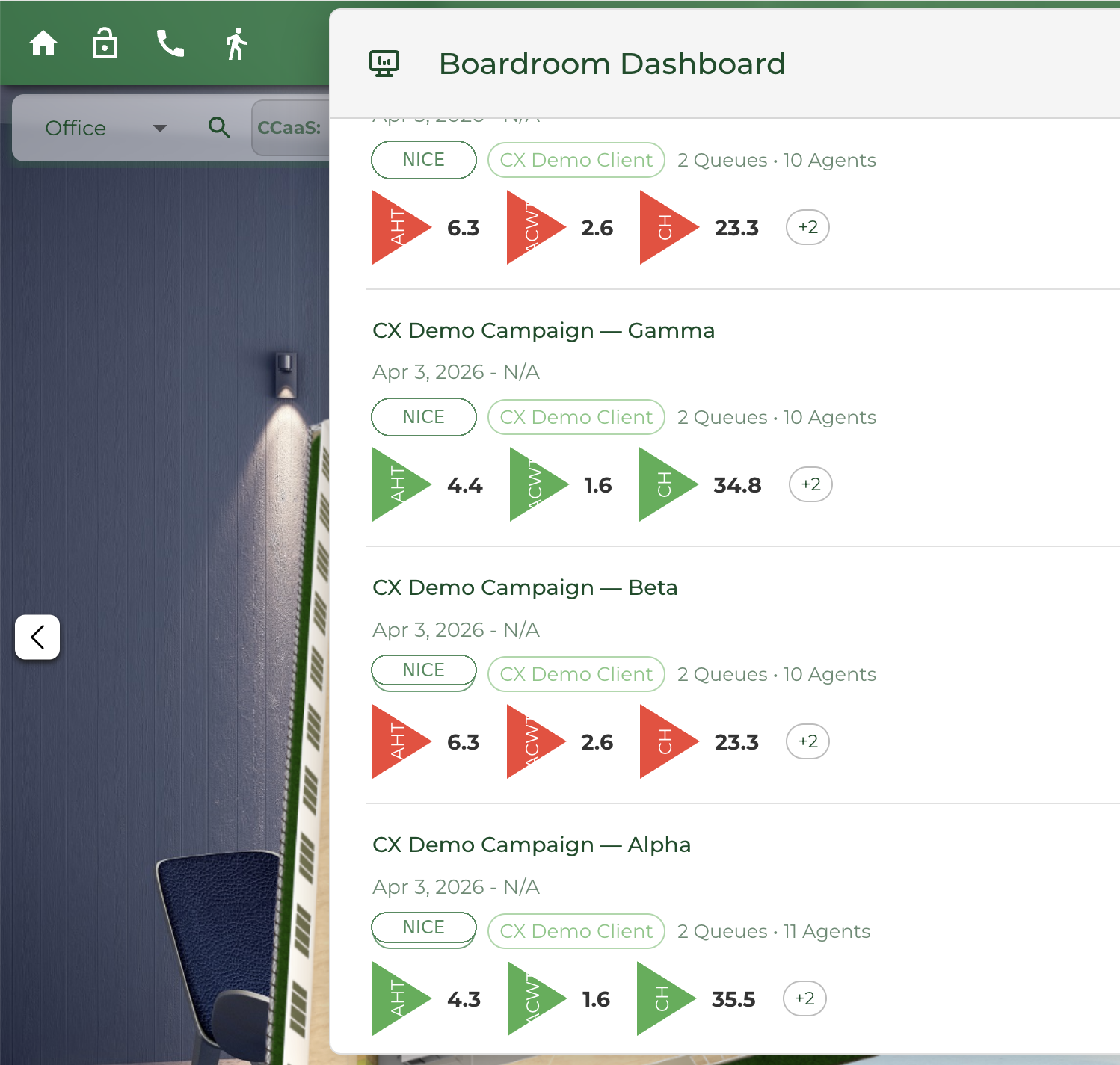Click value 35.5 in Alpha campaign

point(733,999)
